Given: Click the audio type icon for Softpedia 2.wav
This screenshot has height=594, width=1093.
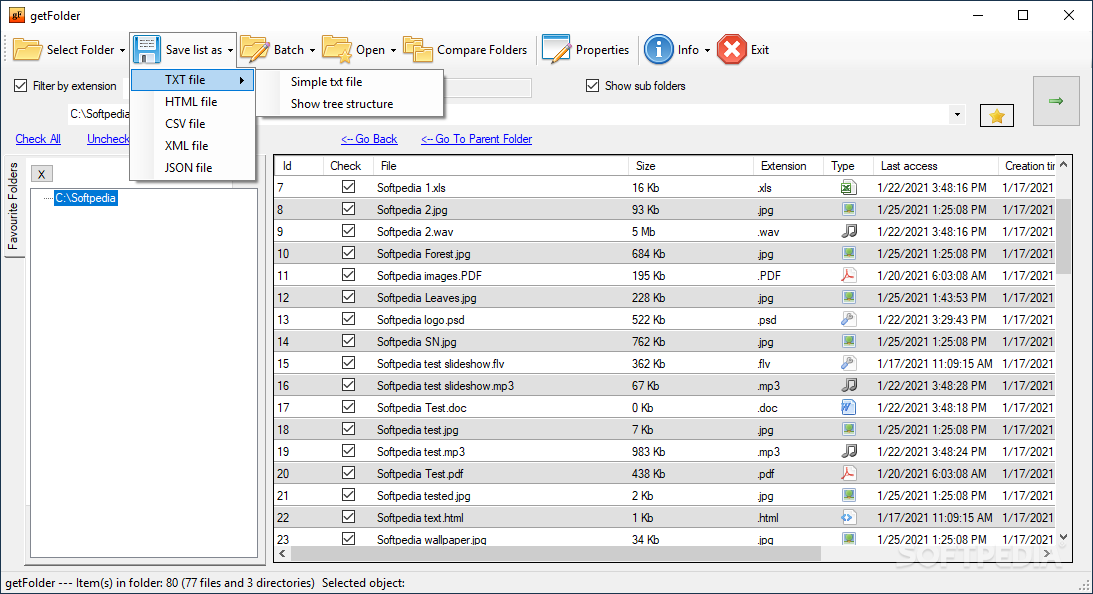Looking at the screenshot, I should (x=848, y=231).
